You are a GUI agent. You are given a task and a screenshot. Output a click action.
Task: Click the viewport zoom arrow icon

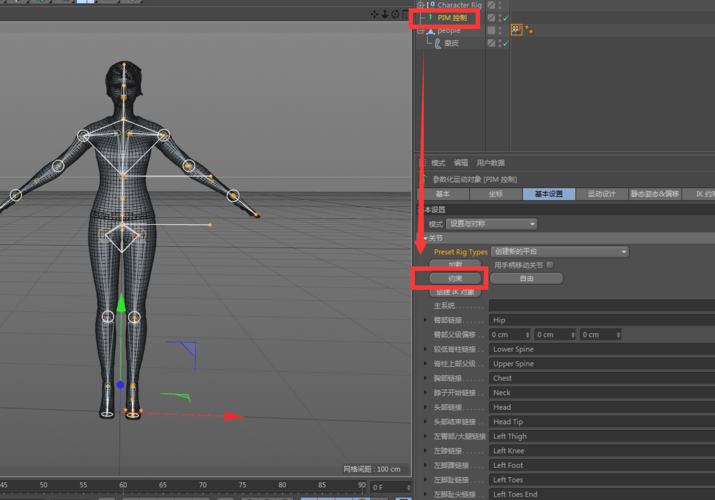386,14
